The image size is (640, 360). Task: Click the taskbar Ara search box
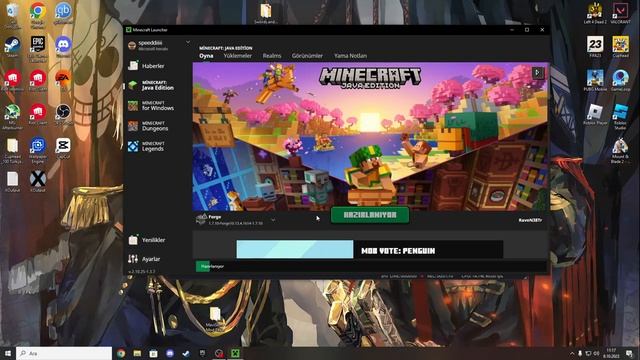click(64, 353)
